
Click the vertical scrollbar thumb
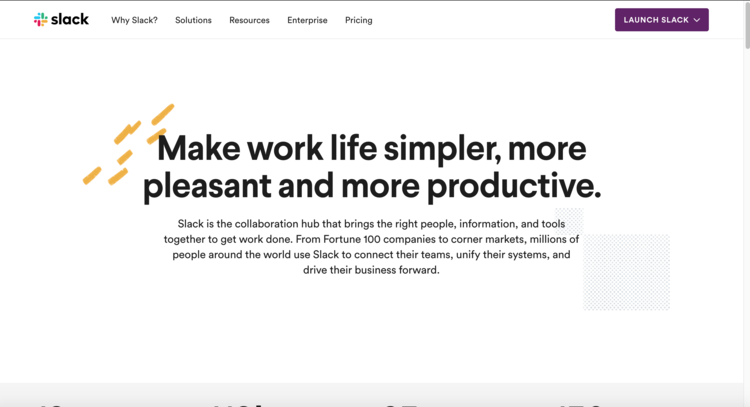747,24
